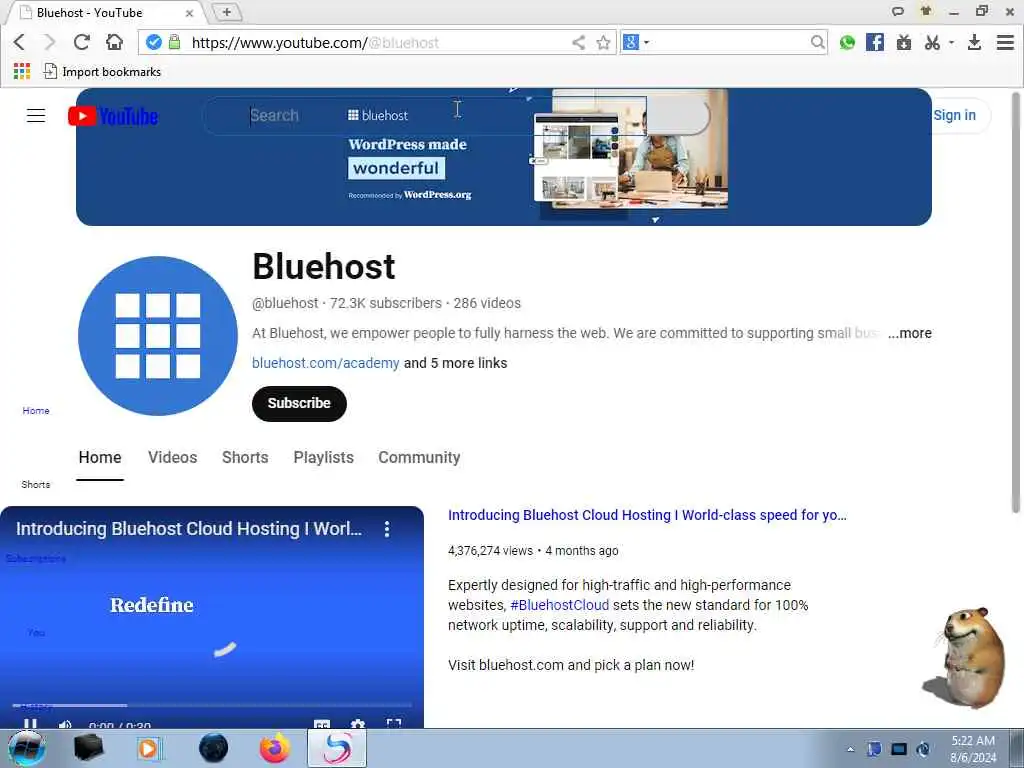
Task: Open the apps grid in bookmarks bar
Action: tap(22, 71)
